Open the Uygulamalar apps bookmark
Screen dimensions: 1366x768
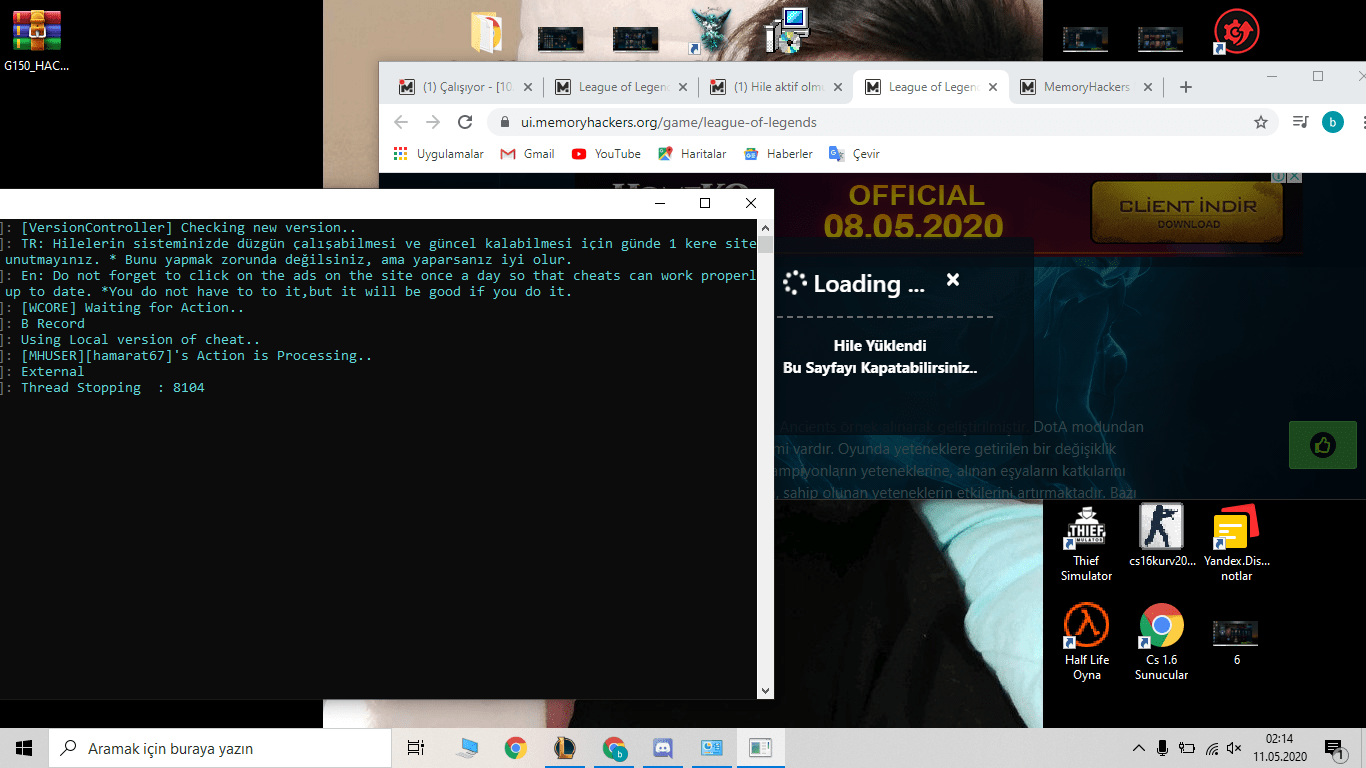pos(439,154)
